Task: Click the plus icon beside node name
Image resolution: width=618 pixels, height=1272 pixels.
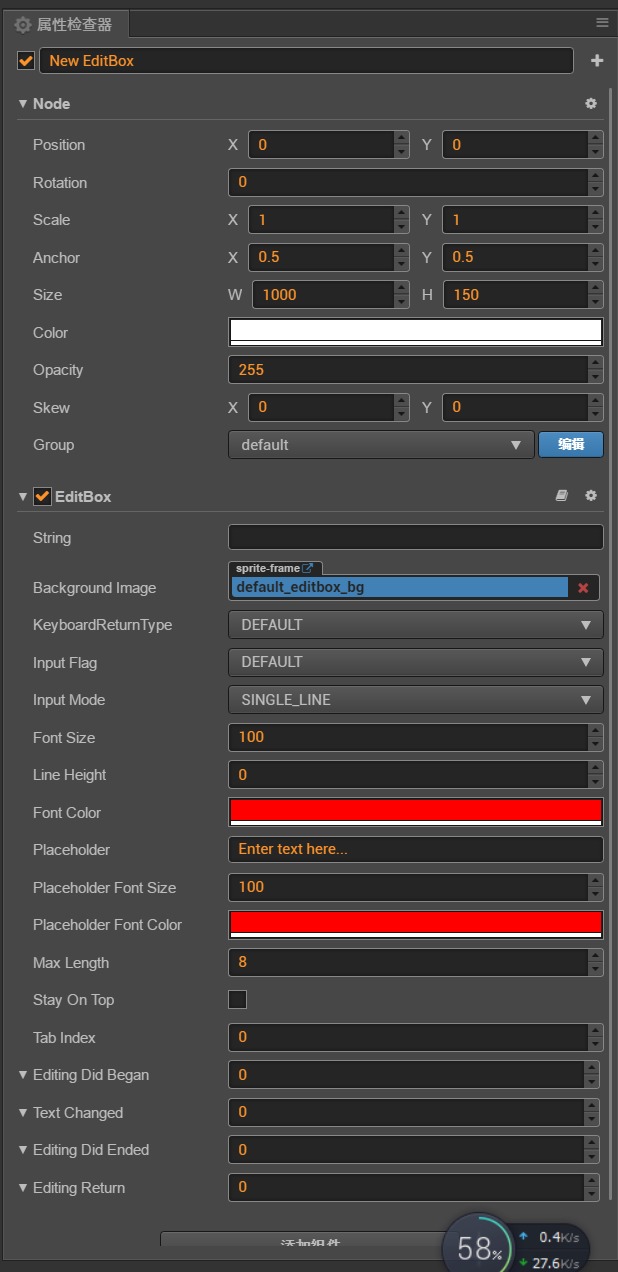Action: coord(597,61)
